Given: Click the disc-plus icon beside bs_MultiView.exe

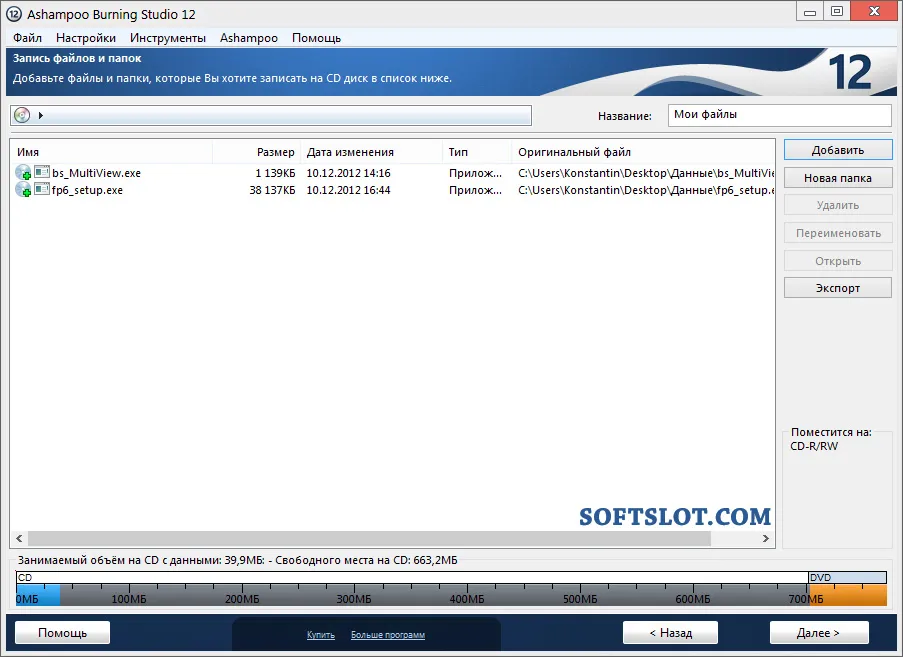Looking at the screenshot, I should point(24,172).
